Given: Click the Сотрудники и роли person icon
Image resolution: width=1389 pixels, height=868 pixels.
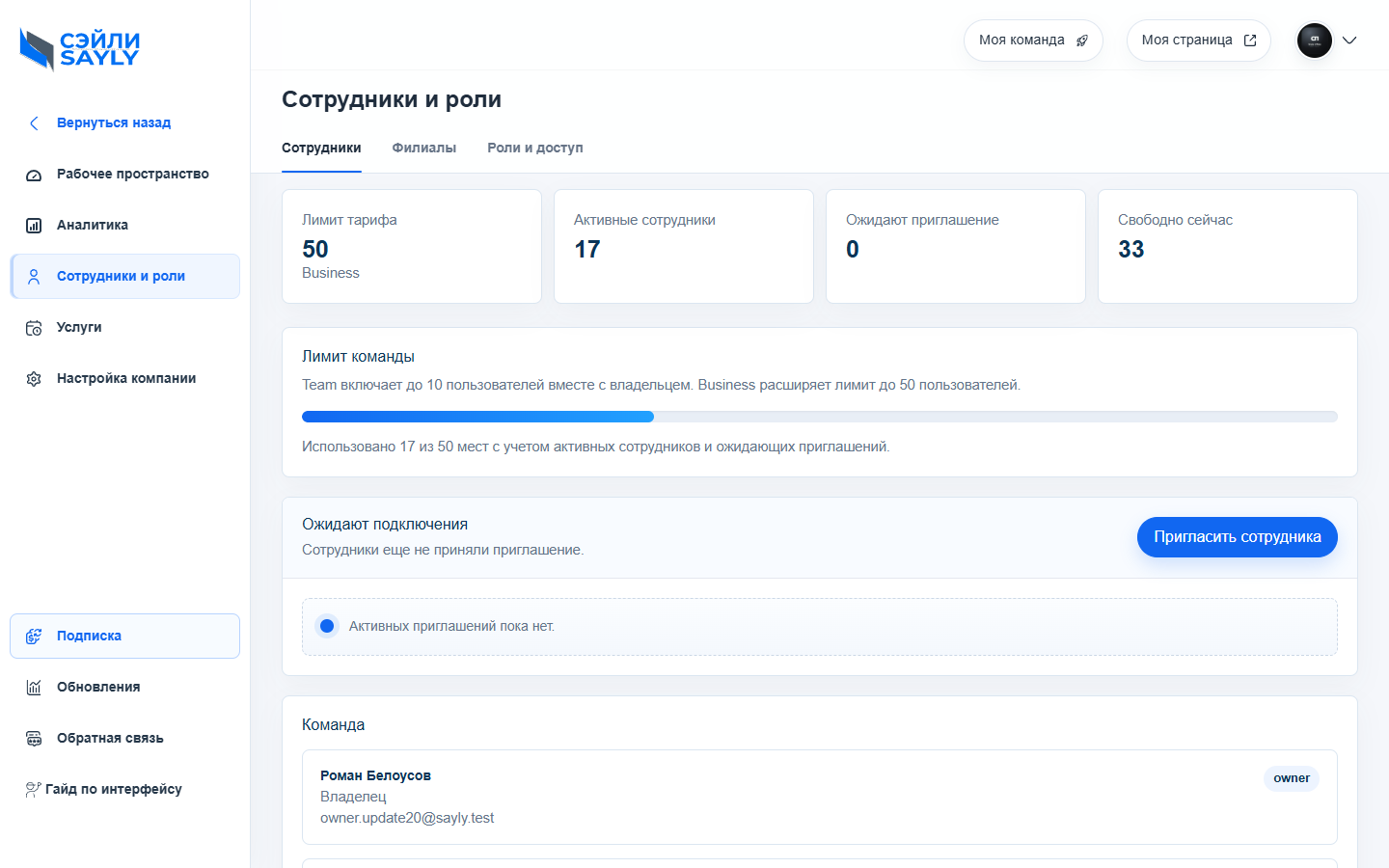Looking at the screenshot, I should point(34,277).
